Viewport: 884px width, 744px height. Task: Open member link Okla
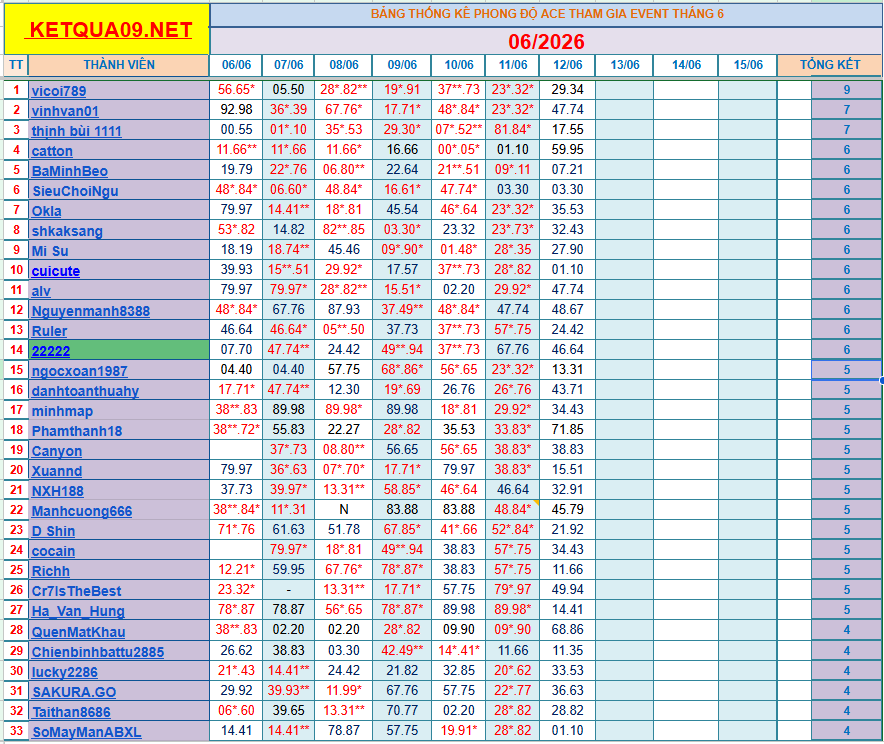click(x=46, y=211)
